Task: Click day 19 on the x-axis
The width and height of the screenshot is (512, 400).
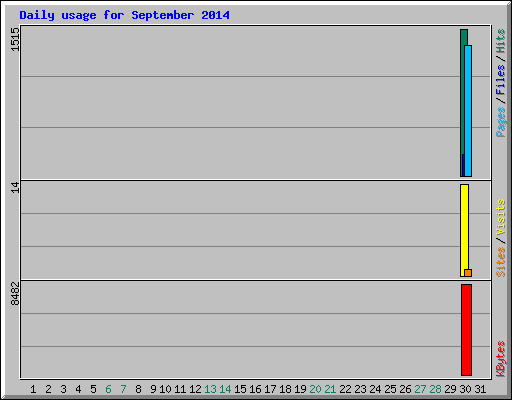Action: 300,389
